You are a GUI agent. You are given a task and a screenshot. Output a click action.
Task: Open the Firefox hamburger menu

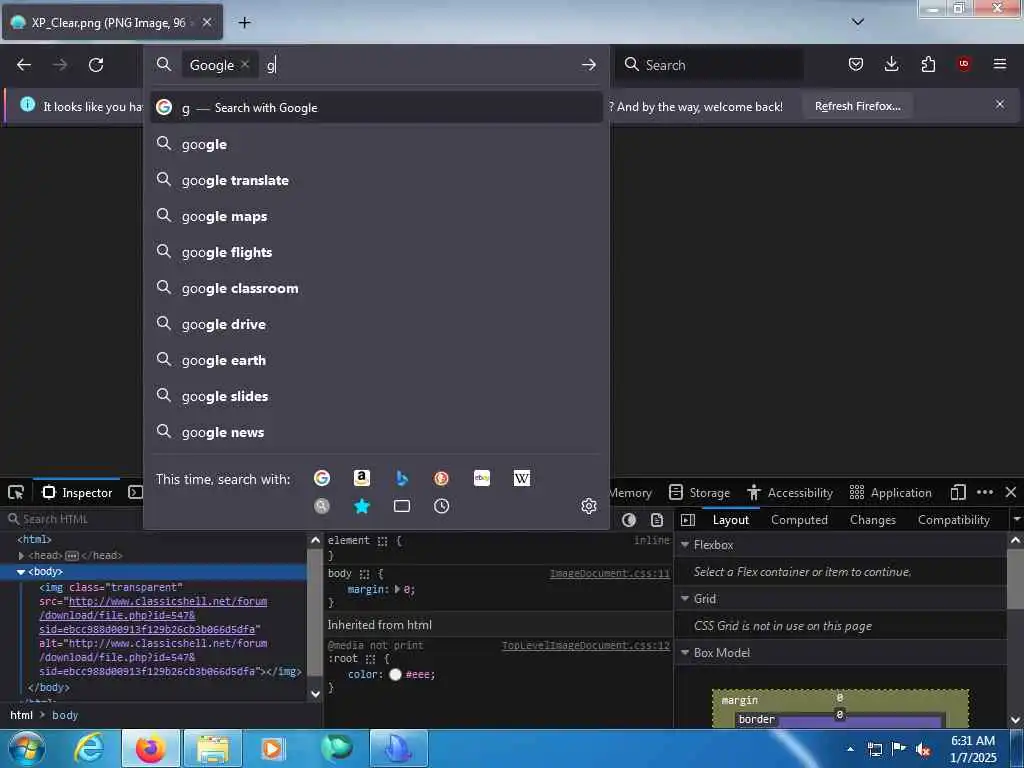click(1000, 64)
